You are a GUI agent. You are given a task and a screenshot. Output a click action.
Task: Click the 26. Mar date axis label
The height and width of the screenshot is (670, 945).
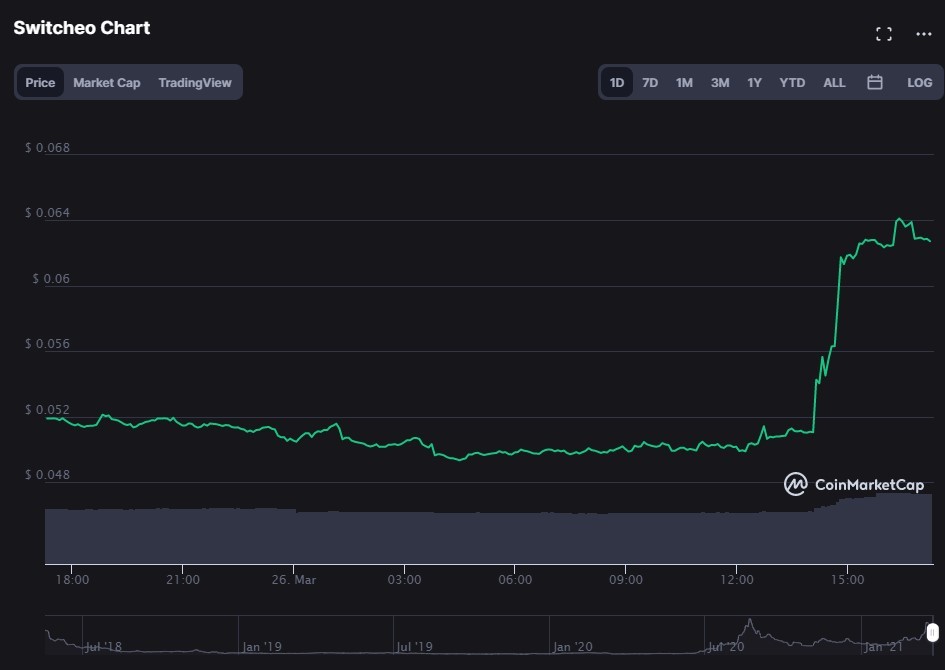[294, 580]
